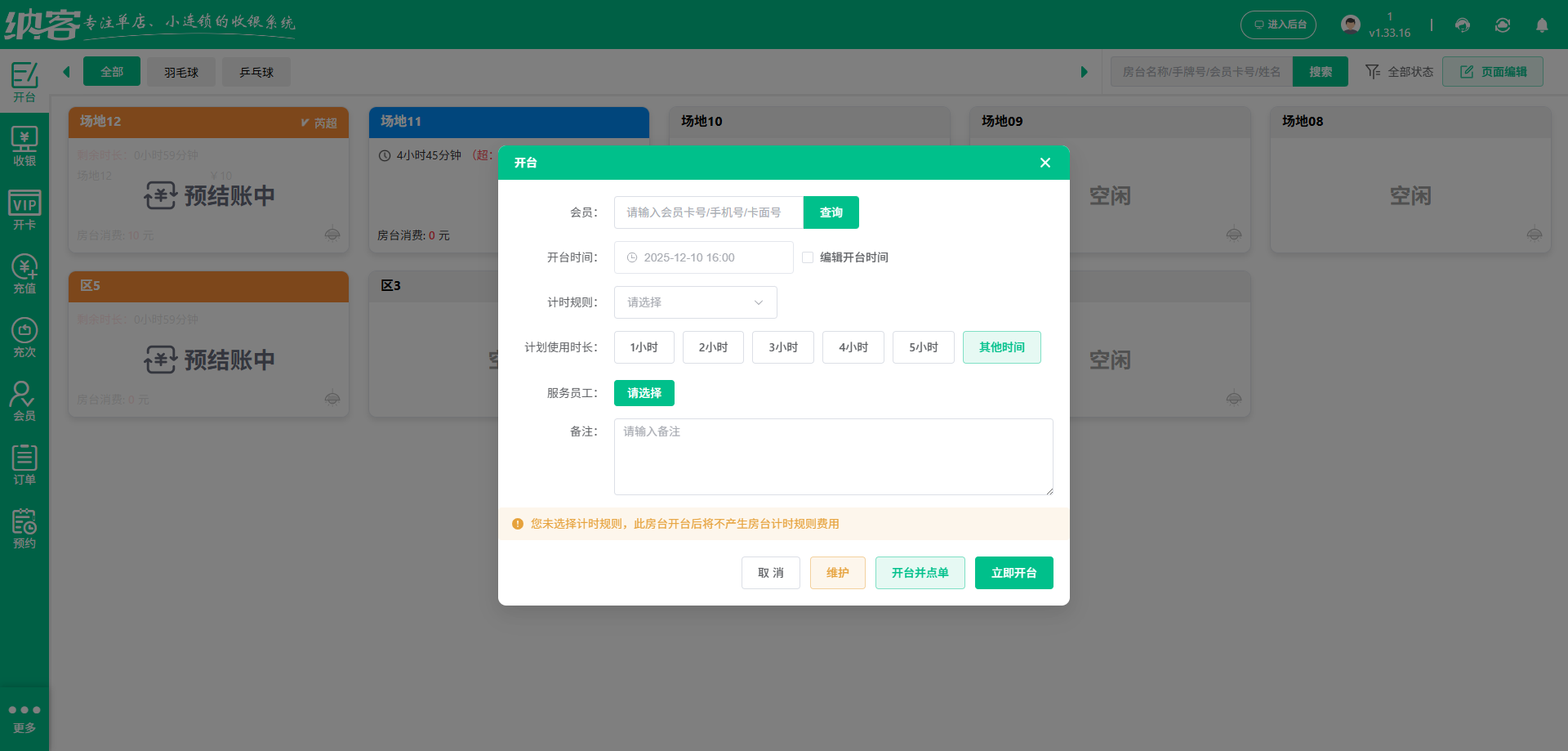Click the right arrow to scroll category tabs
This screenshot has width=1568, height=751.
1084,71
